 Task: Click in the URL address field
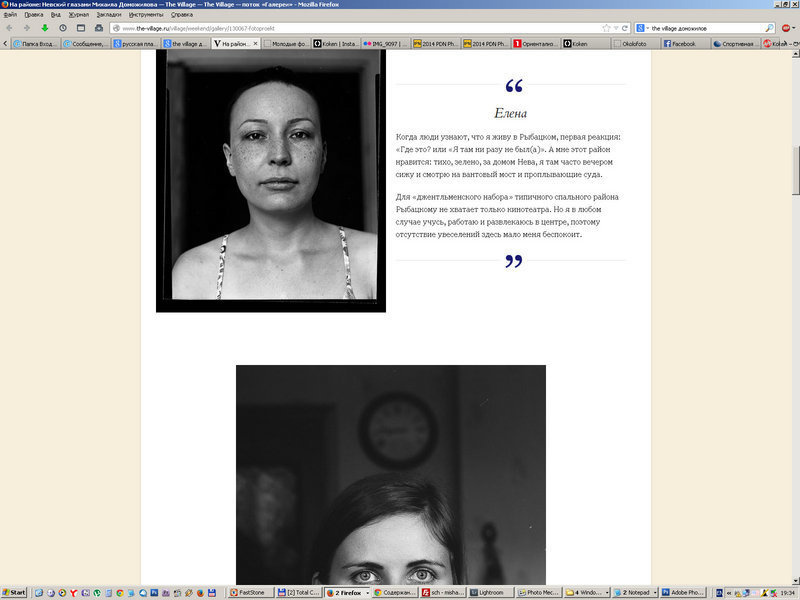350,28
